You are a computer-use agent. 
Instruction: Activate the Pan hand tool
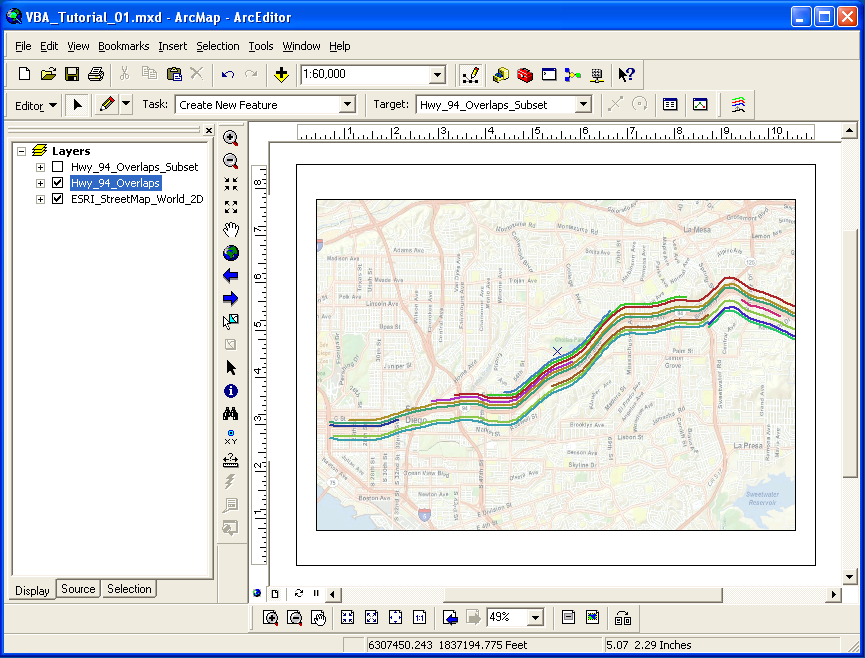(x=231, y=230)
